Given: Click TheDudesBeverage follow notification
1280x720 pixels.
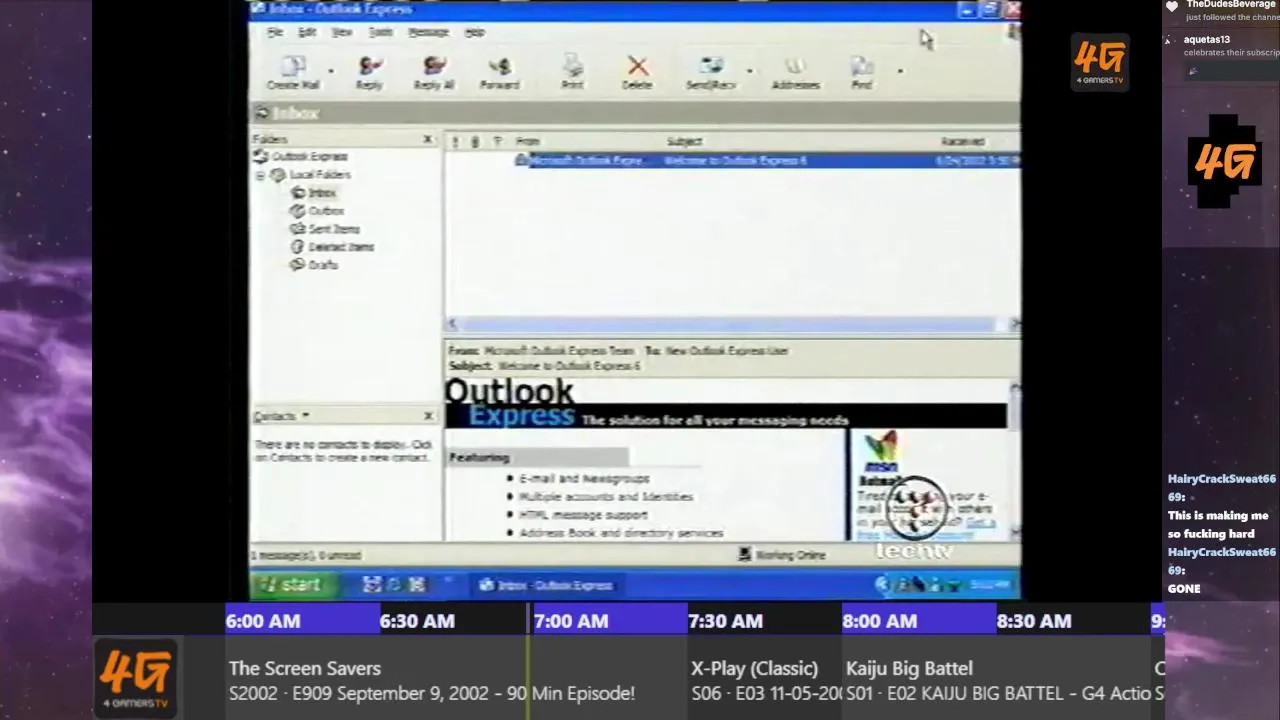Looking at the screenshot, I should [x=1222, y=10].
